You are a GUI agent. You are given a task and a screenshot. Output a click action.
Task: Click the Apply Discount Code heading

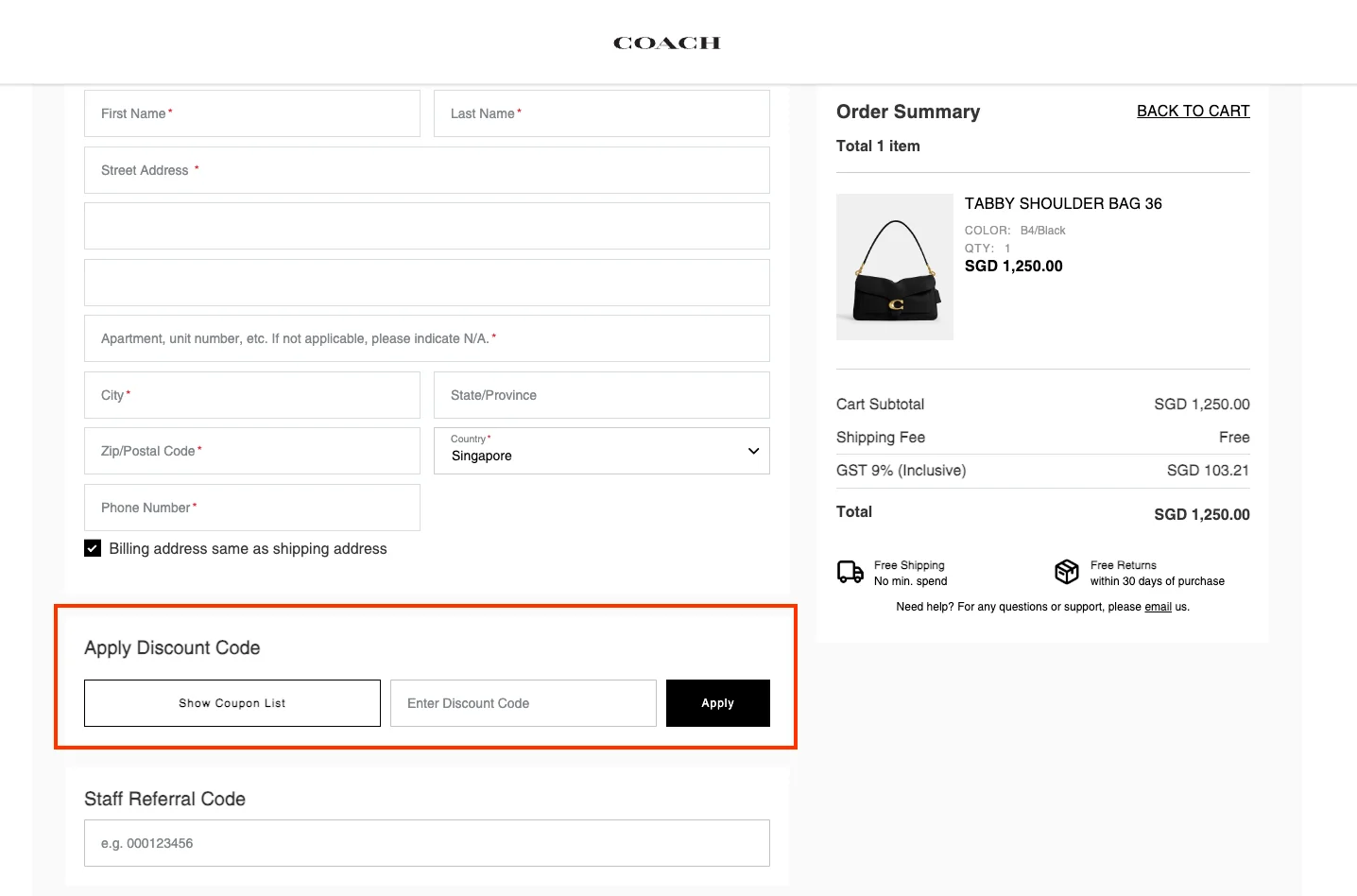tap(172, 648)
